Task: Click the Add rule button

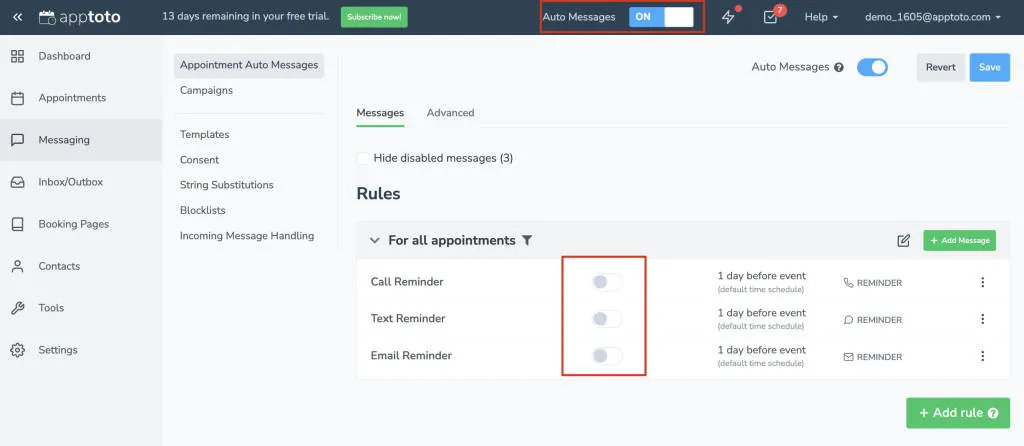Action: pos(958,413)
